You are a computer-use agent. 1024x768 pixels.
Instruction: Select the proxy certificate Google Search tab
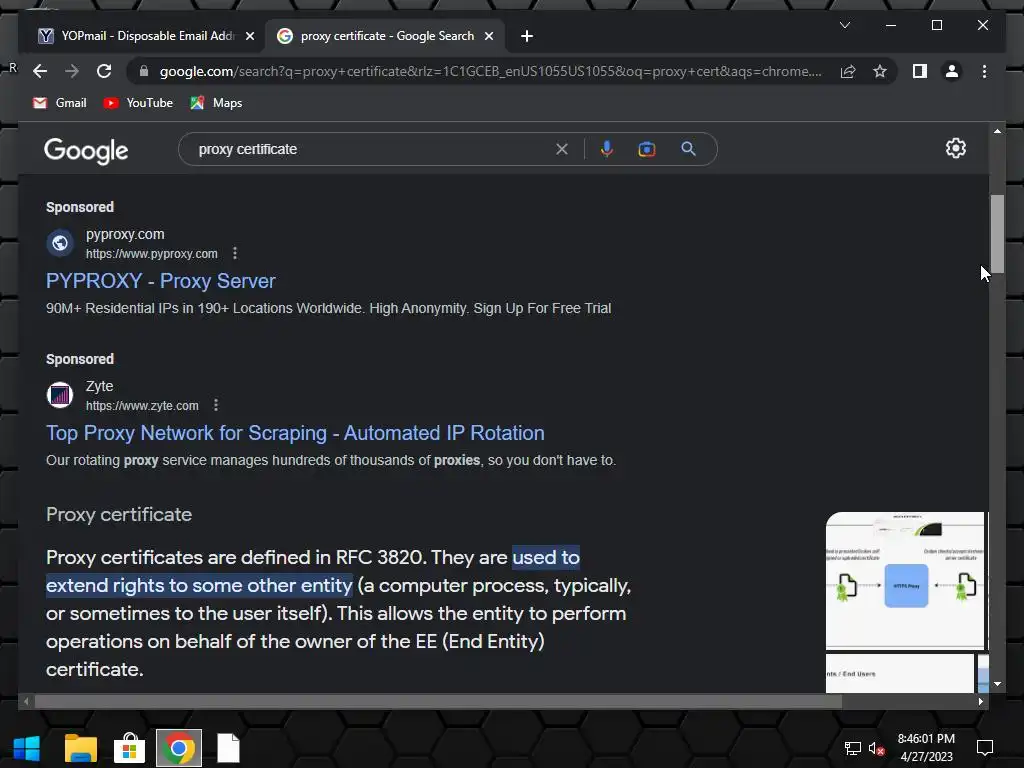pos(387,36)
